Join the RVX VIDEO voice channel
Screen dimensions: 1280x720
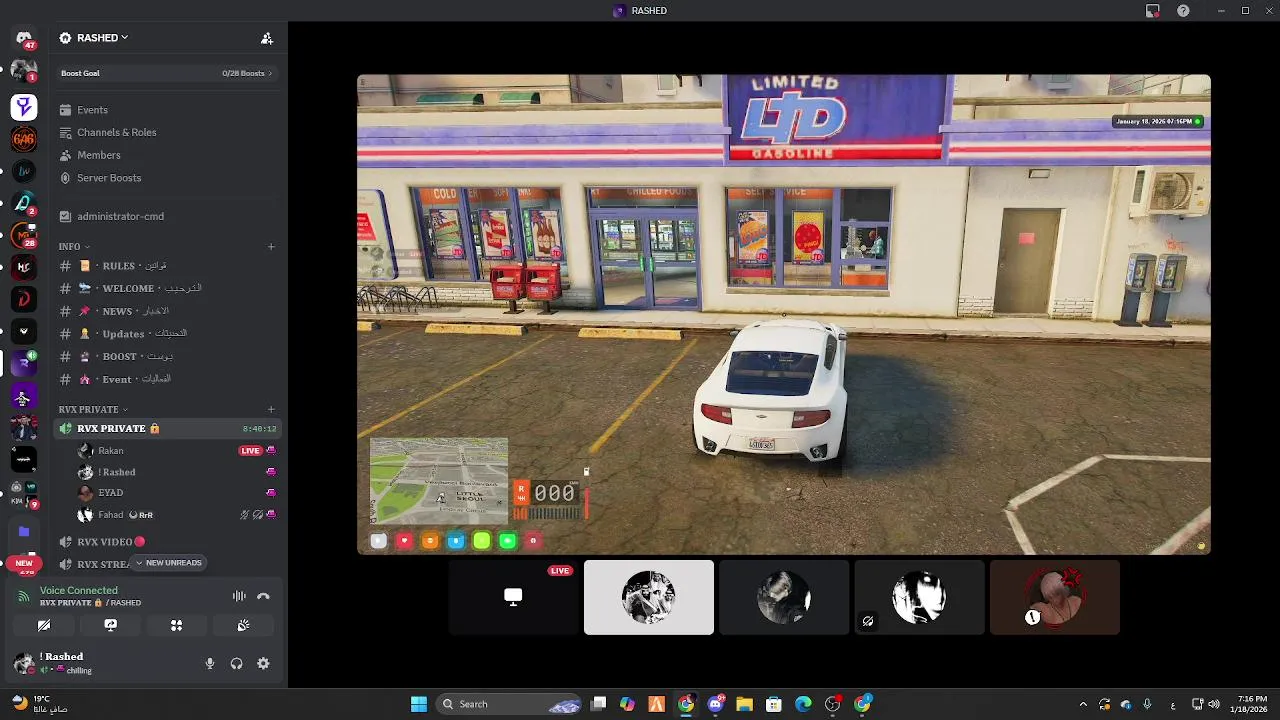[166, 542]
